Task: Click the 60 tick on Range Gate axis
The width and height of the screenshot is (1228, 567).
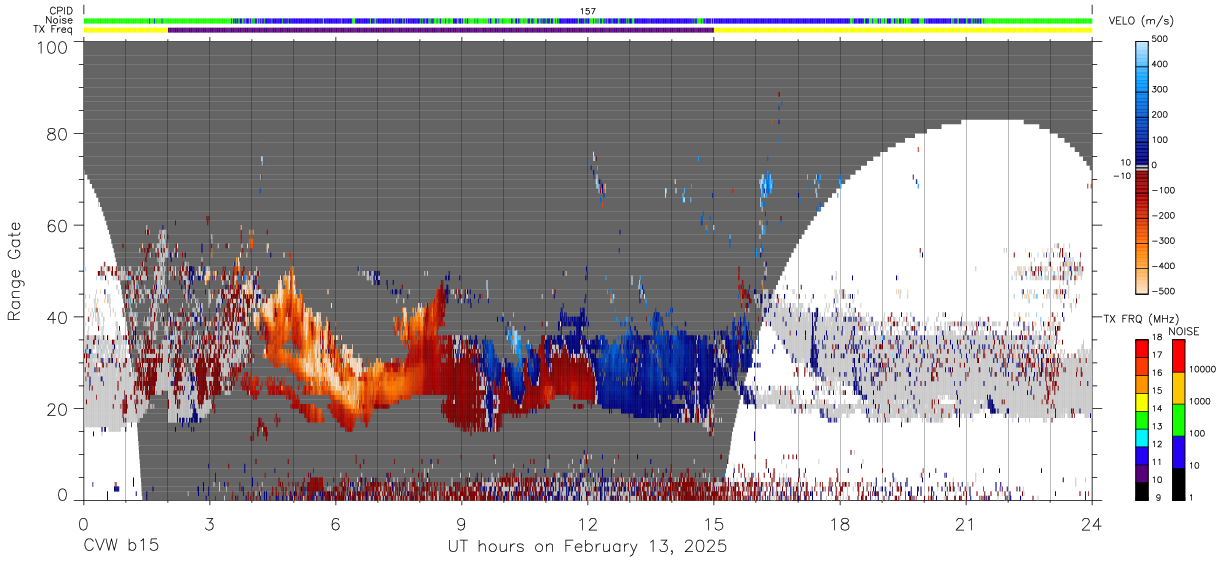Action: tap(57, 225)
